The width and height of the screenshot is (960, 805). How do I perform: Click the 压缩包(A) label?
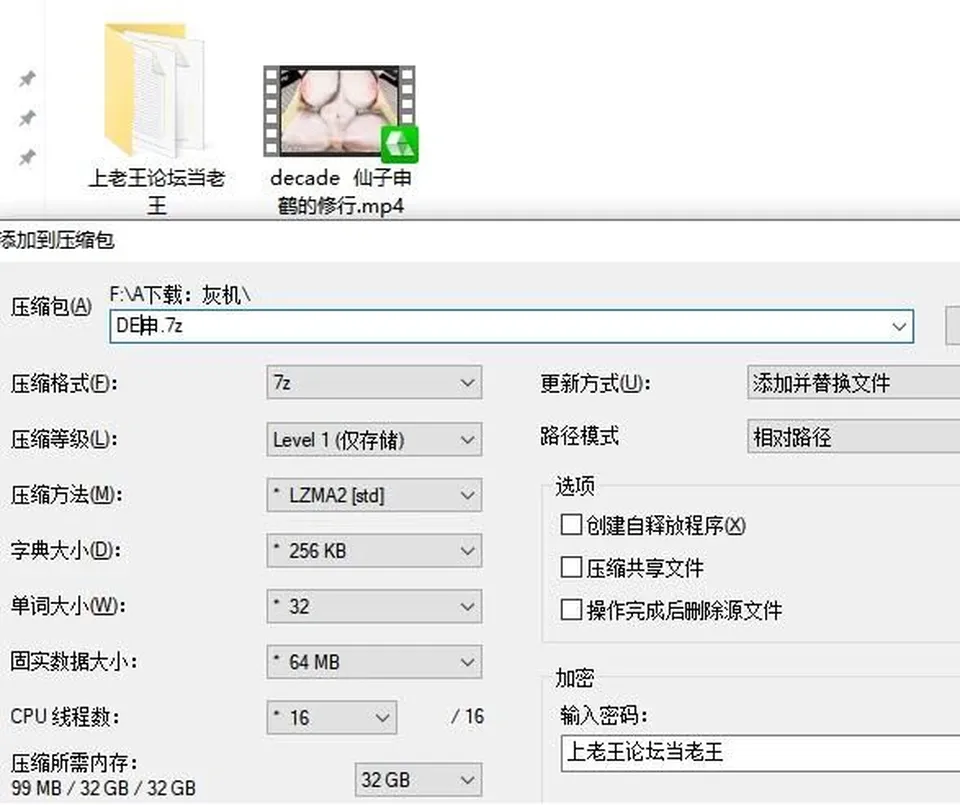coord(51,307)
